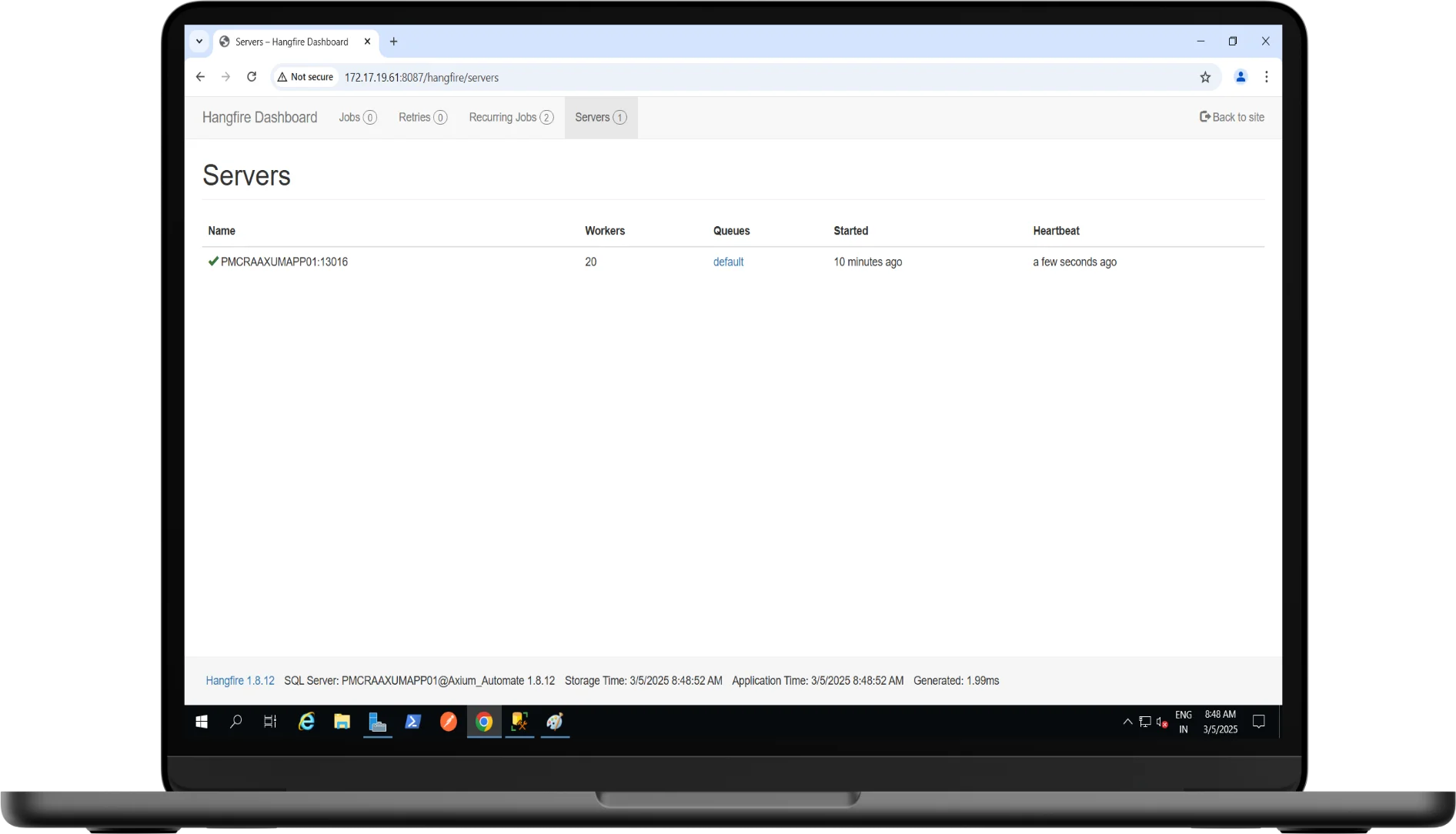Viewport: 1456px width, 834px height.
Task: Bookmark this page with the star icon
Action: (x=1205, y=77)
